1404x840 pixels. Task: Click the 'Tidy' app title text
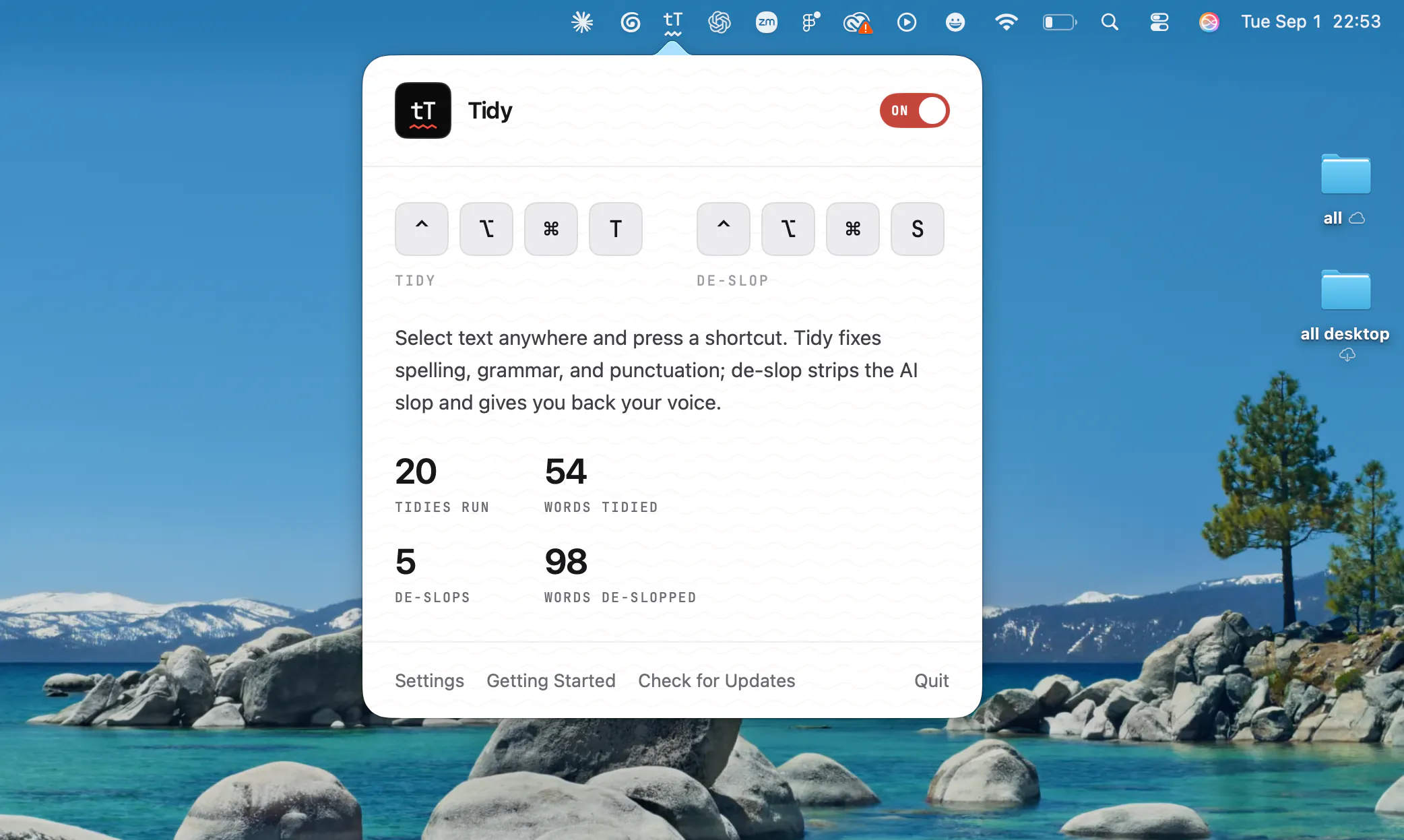pyautogui.click(x=490, y=110)
